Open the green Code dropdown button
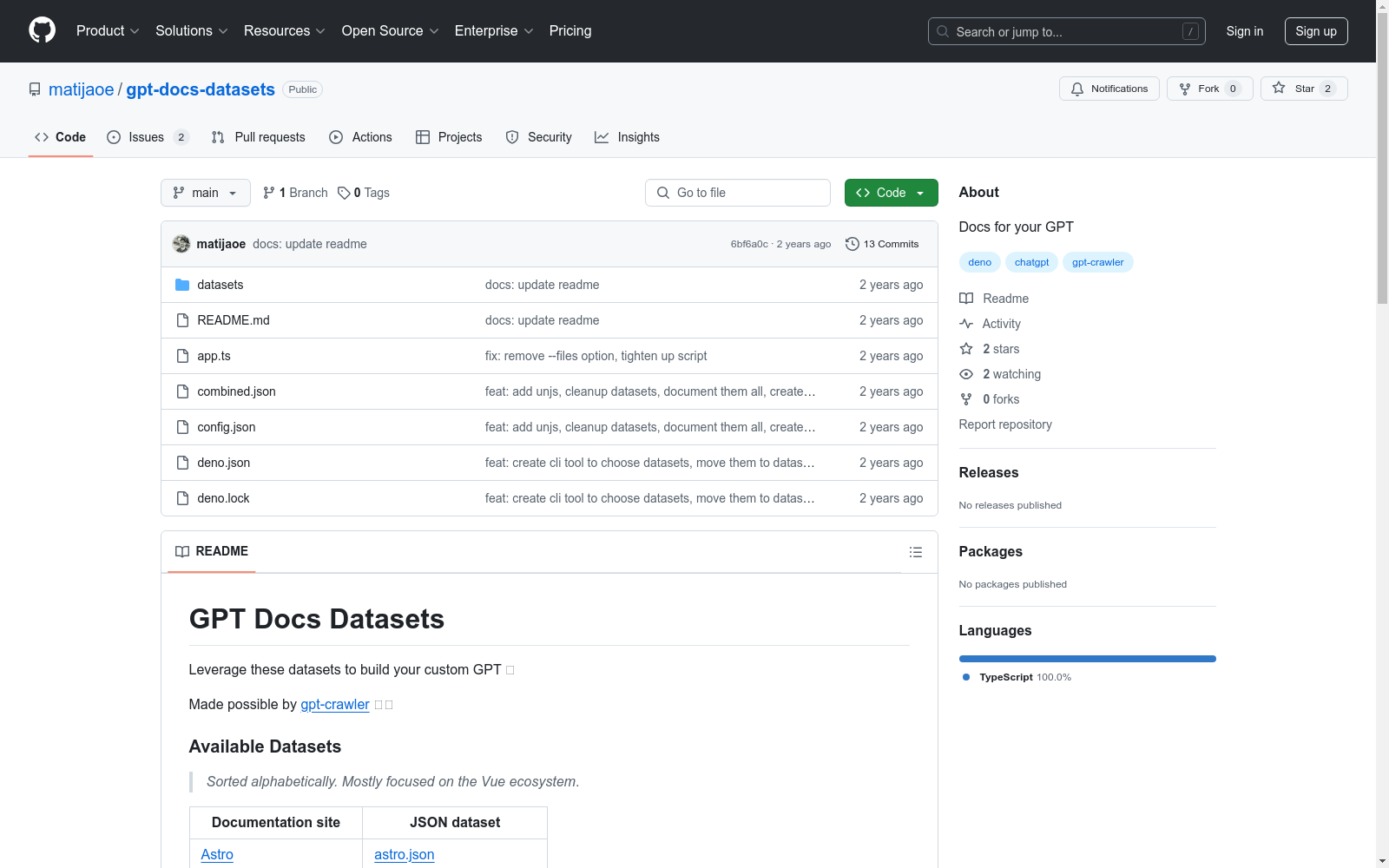1389x868 pixels. [x=891, y=193]
